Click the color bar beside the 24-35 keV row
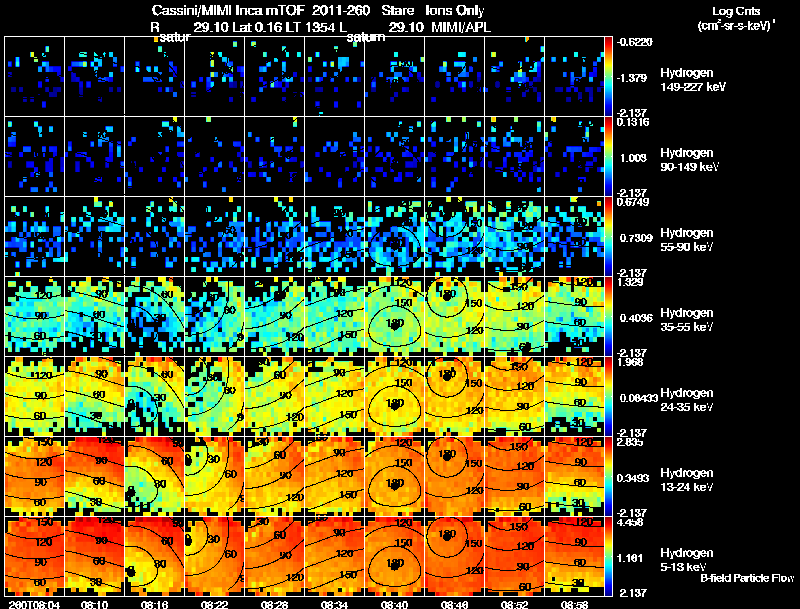This screenshot has height=609, width=800. pyautogui.click(x=608, y=397)
